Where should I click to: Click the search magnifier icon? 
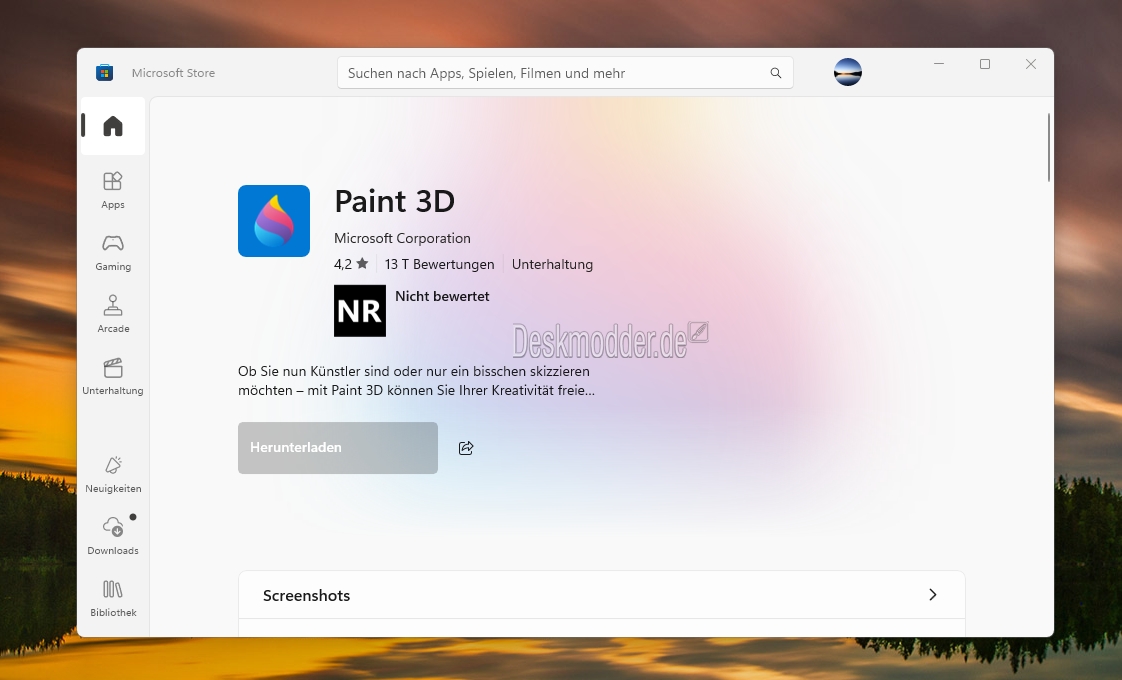click(776, 73)
